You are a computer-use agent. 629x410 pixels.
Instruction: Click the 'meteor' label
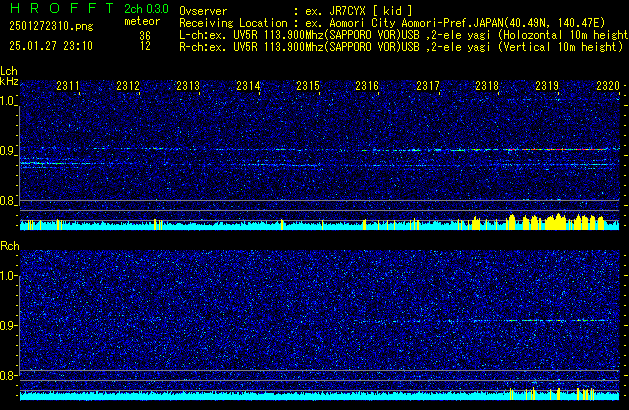142,21
